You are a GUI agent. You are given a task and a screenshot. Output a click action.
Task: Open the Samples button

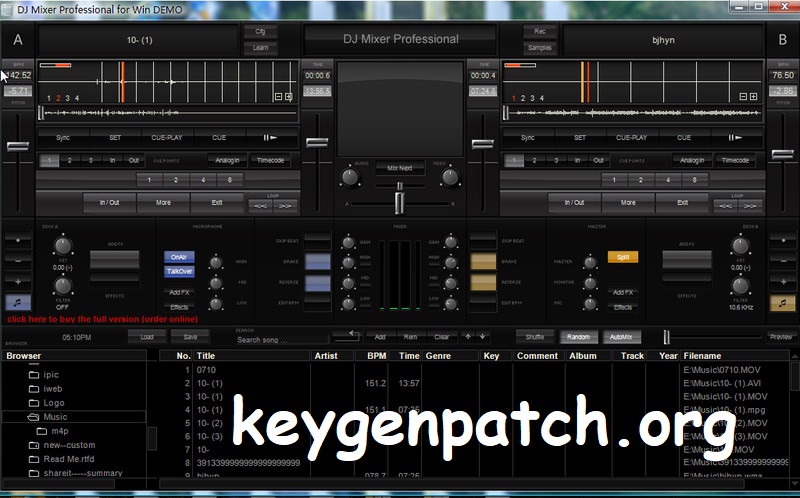(x=540, y=47)
